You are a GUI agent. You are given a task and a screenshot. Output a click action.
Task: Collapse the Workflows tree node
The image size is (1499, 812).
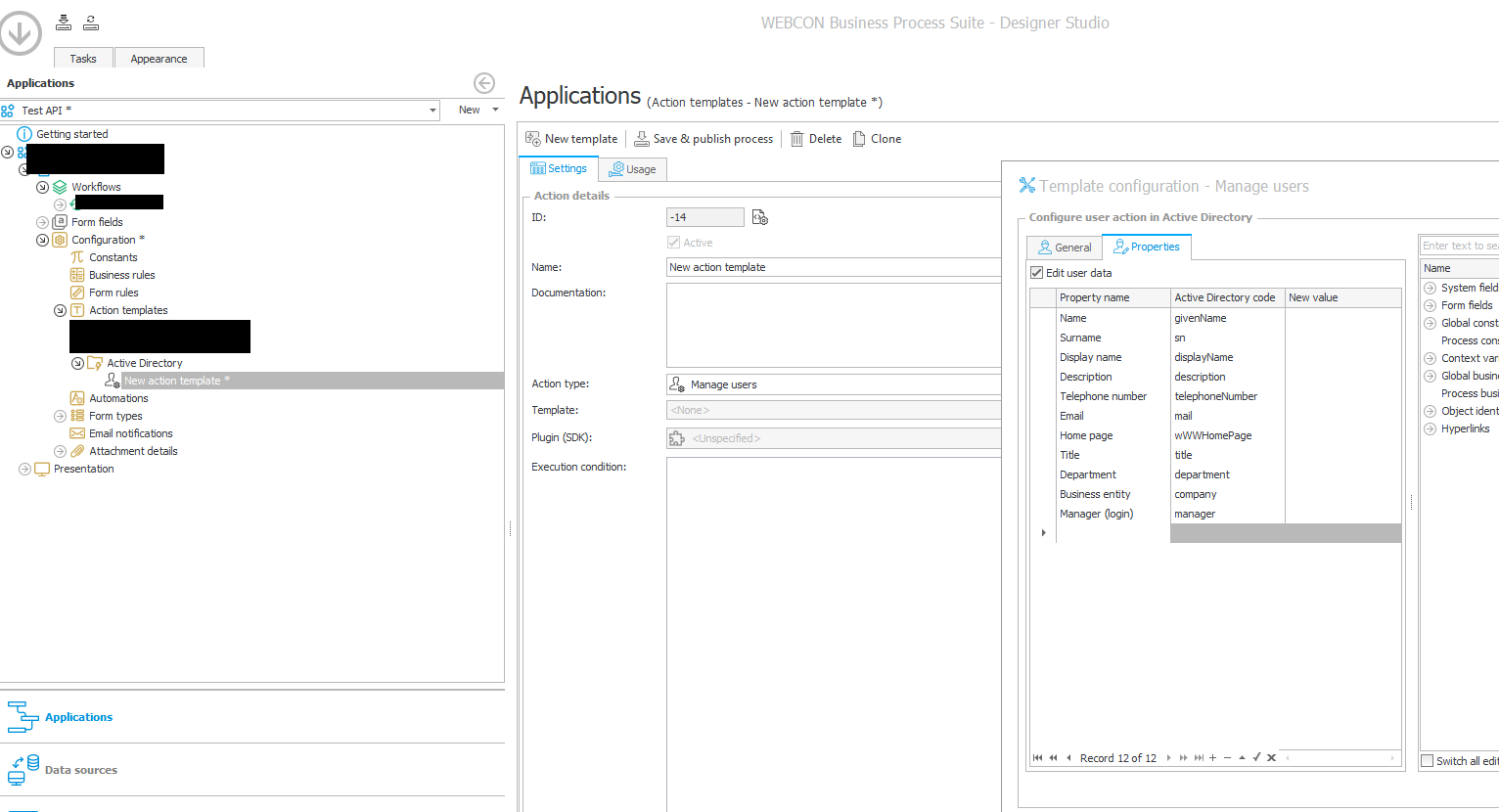point(42,187)
